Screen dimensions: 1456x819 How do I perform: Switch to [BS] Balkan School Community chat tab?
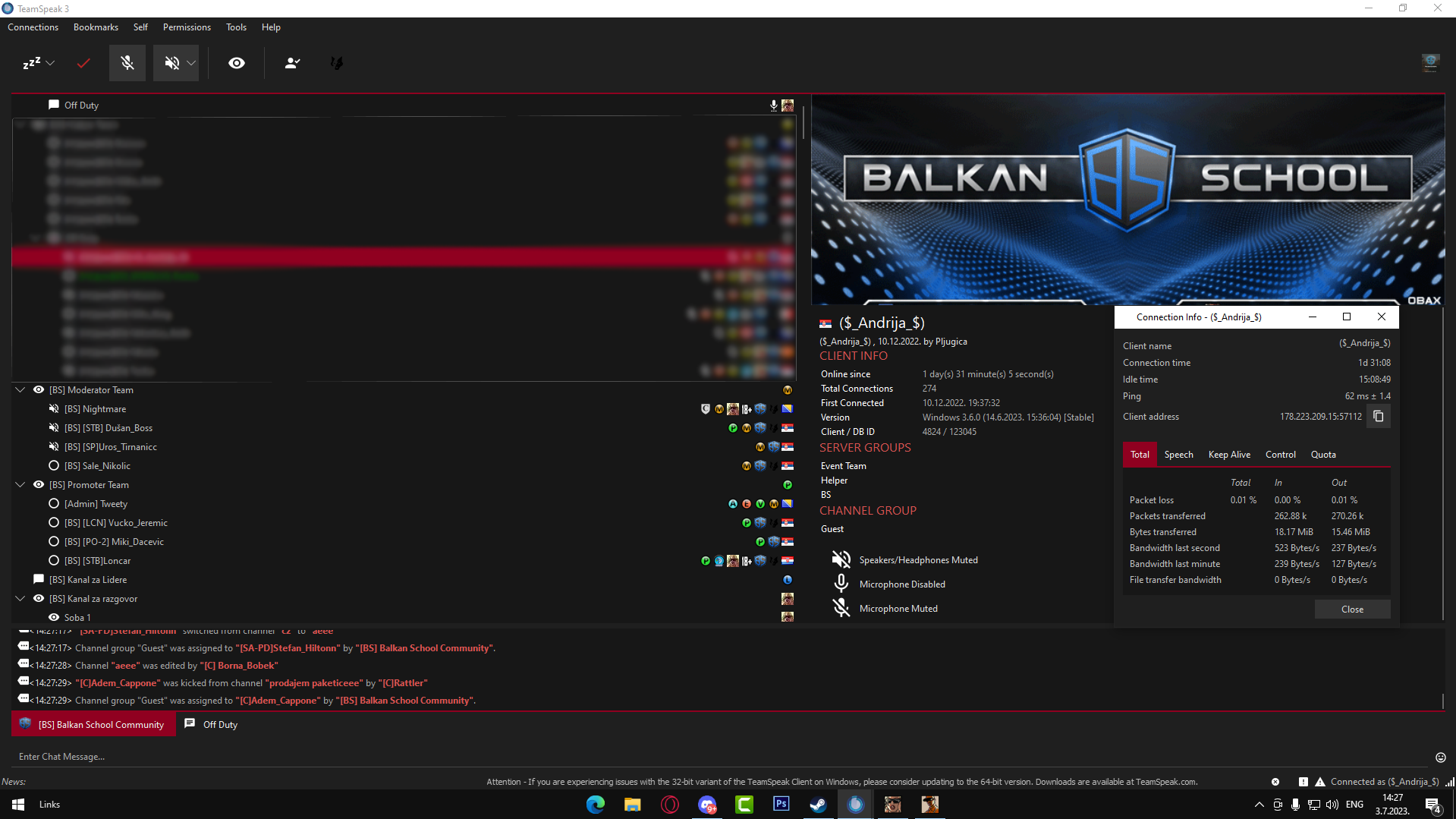[x=93, y=725]
